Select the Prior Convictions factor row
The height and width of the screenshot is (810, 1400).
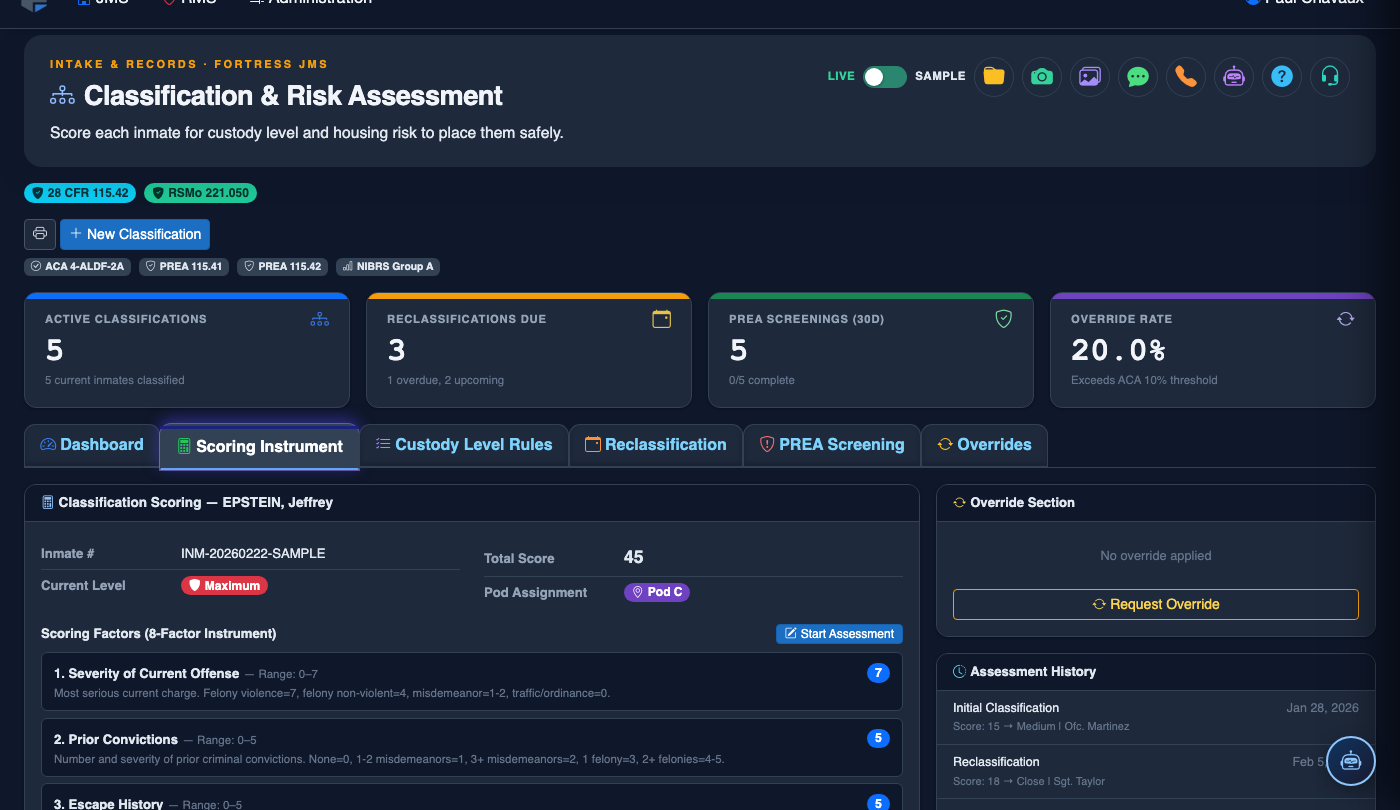[472, 748]
